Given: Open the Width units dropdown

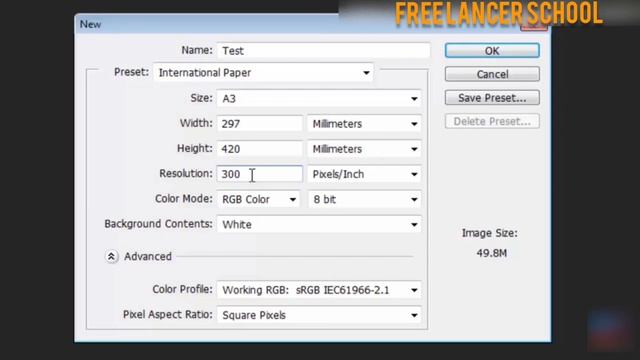Looking at the screenshot, I should coord(364,124).
